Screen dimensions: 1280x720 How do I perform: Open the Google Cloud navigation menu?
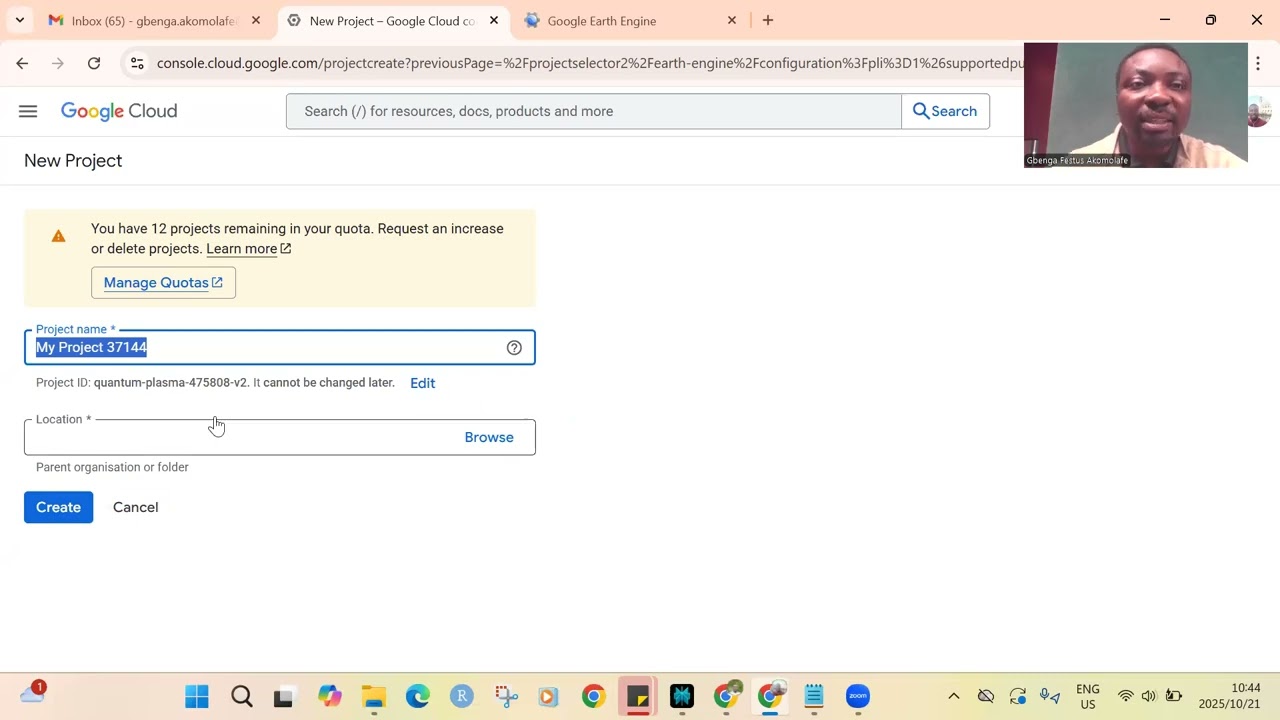[28, 111]
